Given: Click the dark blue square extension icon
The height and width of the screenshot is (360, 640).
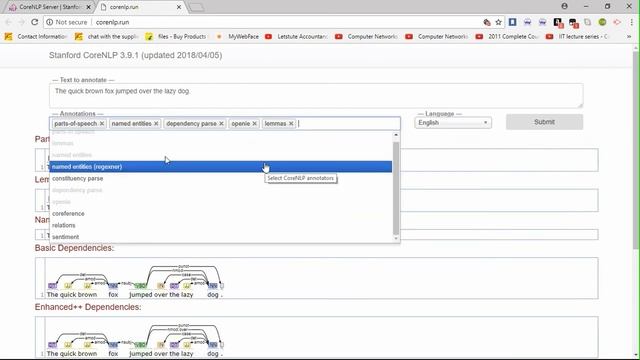Looking at the screenshot, I should [x=512, y=22].
